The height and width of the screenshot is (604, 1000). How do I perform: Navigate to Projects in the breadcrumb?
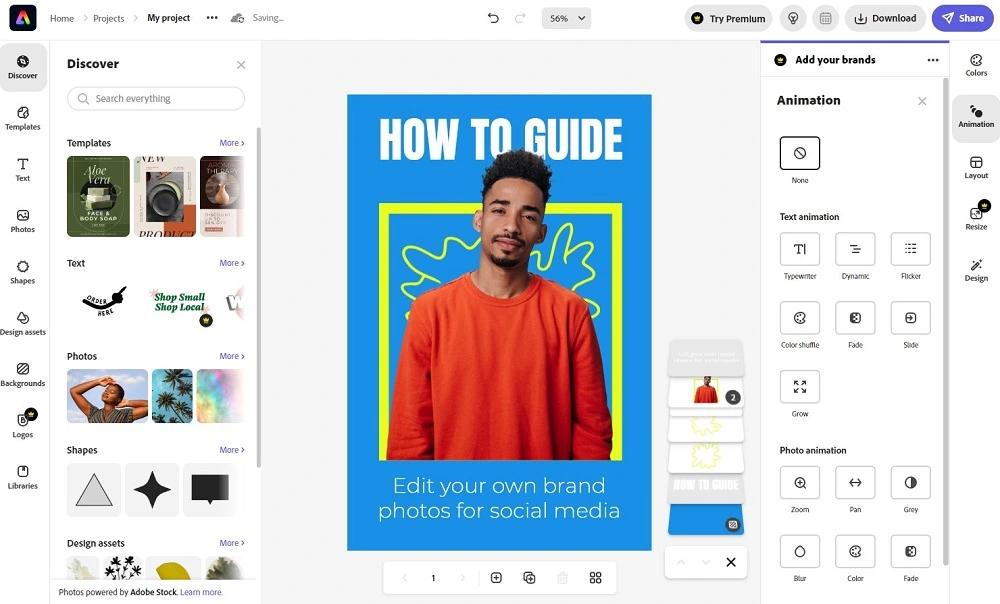point(108,17)
